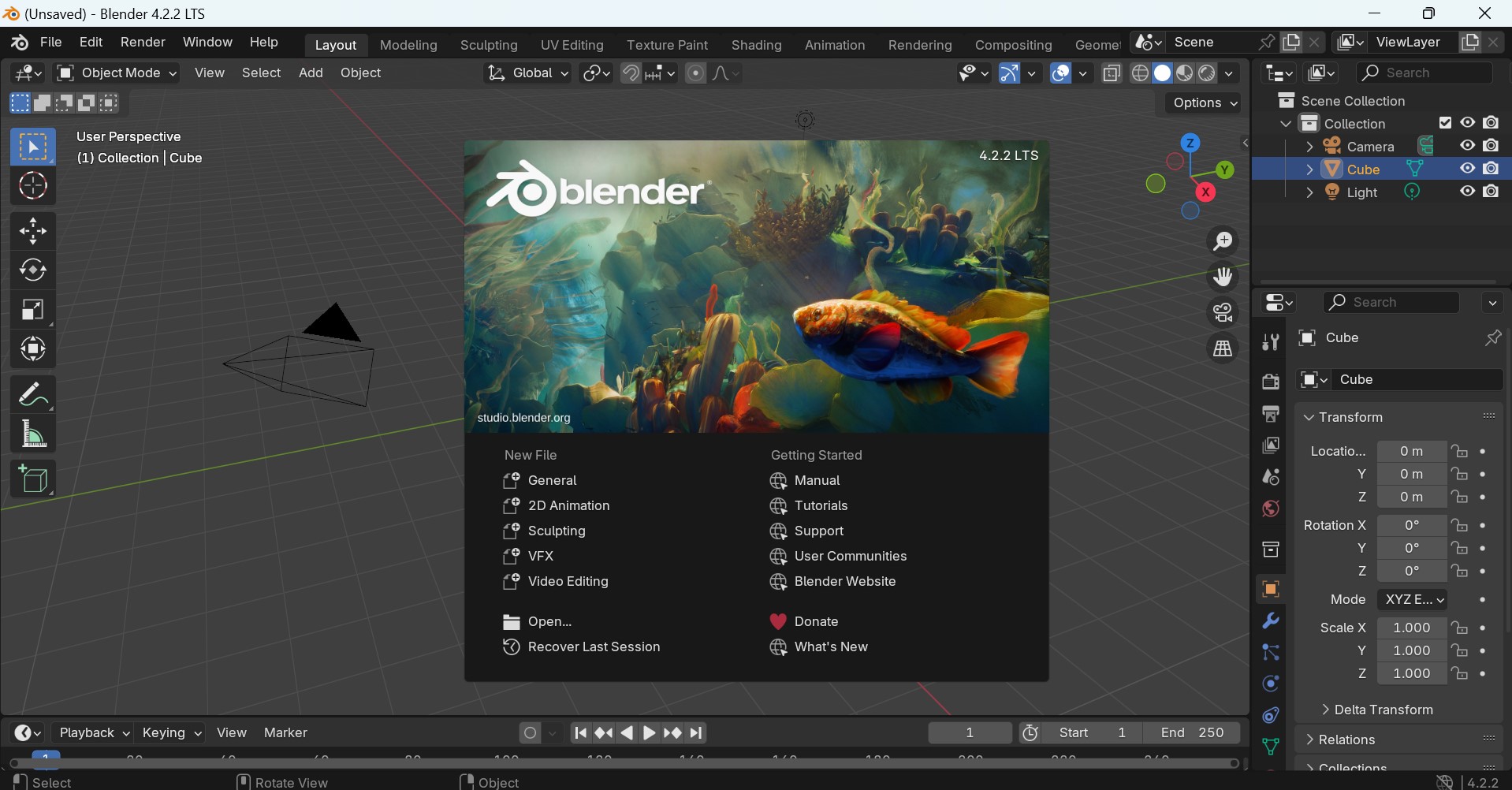Open the View Layer properties tab

coord(1271,446)
